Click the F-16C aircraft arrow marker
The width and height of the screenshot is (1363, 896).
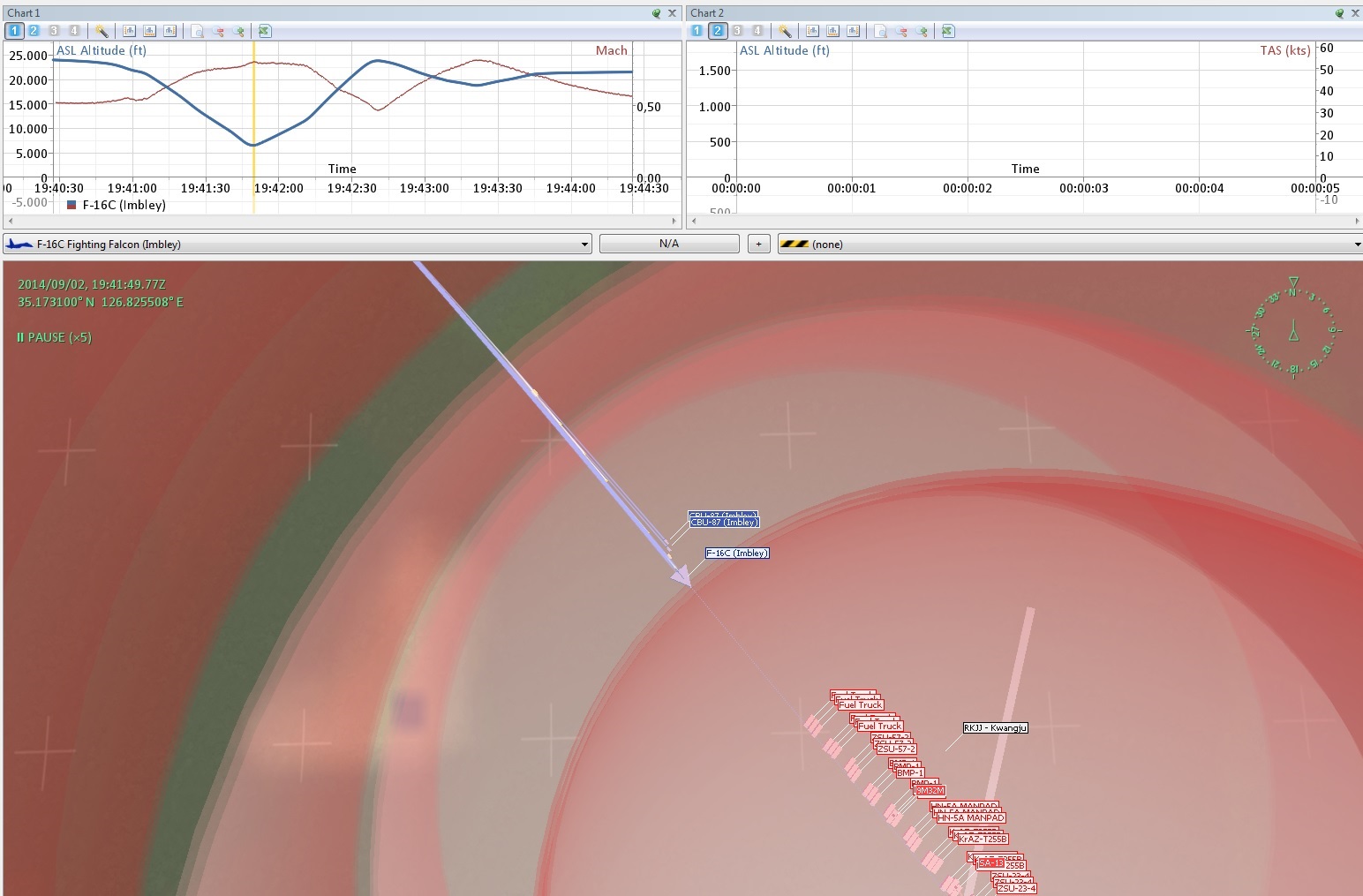tap(681, 577)
